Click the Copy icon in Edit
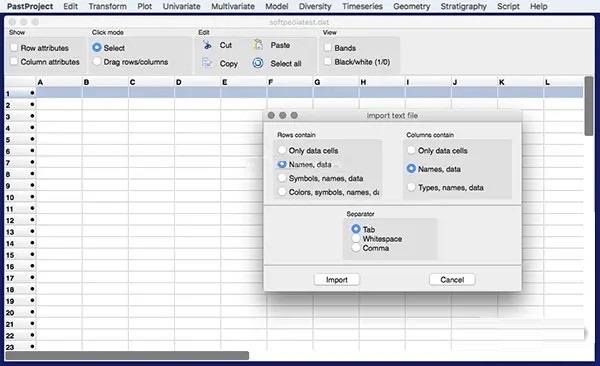Viewport: 600px width, 366px height. [207, 63]
